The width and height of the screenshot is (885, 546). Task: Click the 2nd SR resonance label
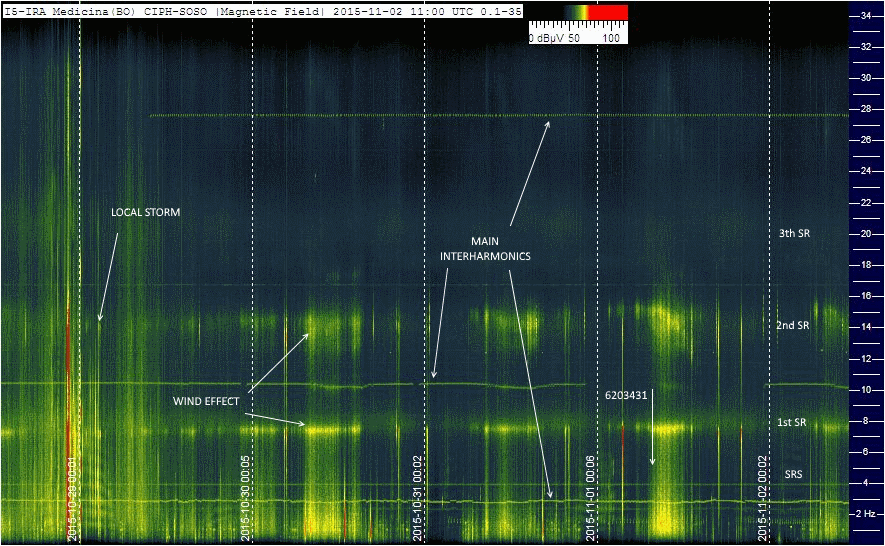[793, 326]
